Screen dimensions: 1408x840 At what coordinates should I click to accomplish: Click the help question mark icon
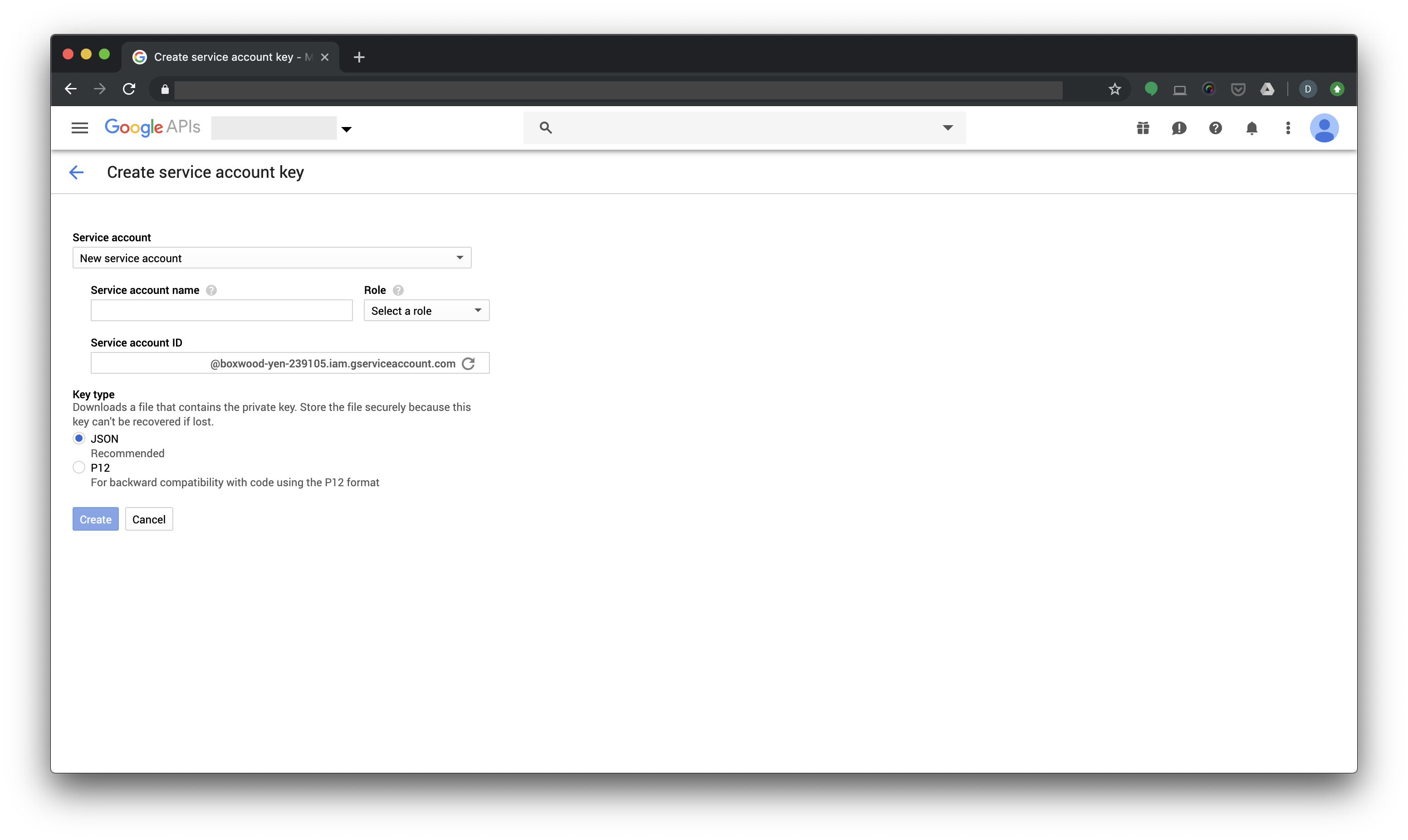pos(1215,127)
